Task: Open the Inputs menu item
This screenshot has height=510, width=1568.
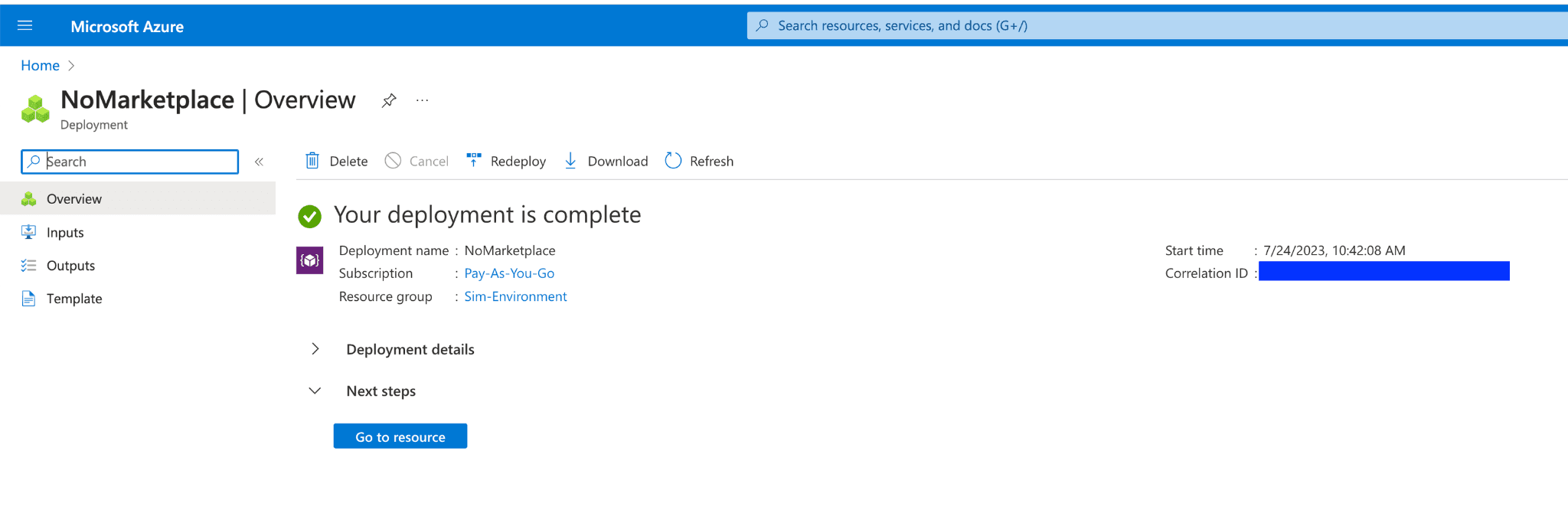Action: pos(65,233)
